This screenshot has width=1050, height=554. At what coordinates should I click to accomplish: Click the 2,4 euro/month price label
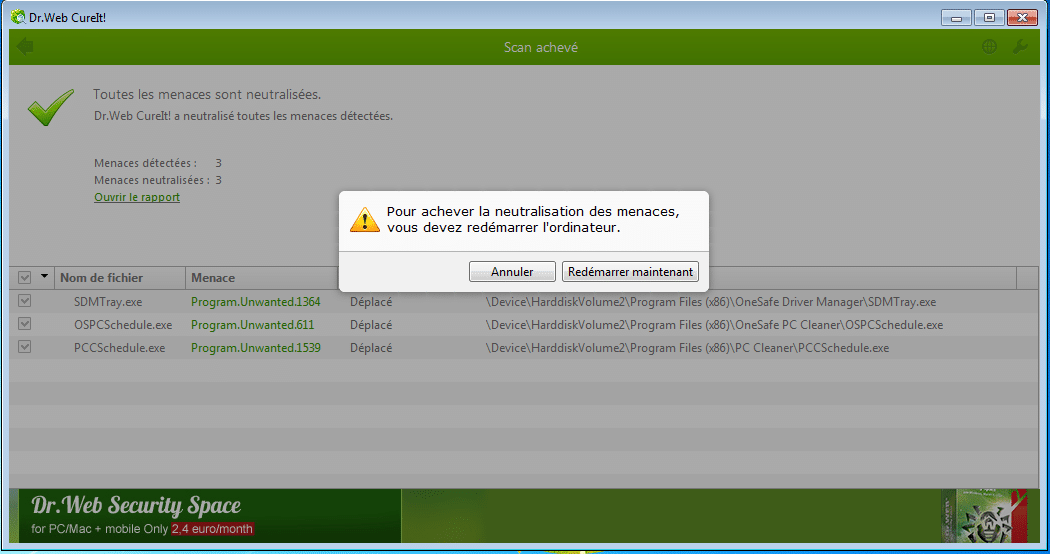point(212,529)
